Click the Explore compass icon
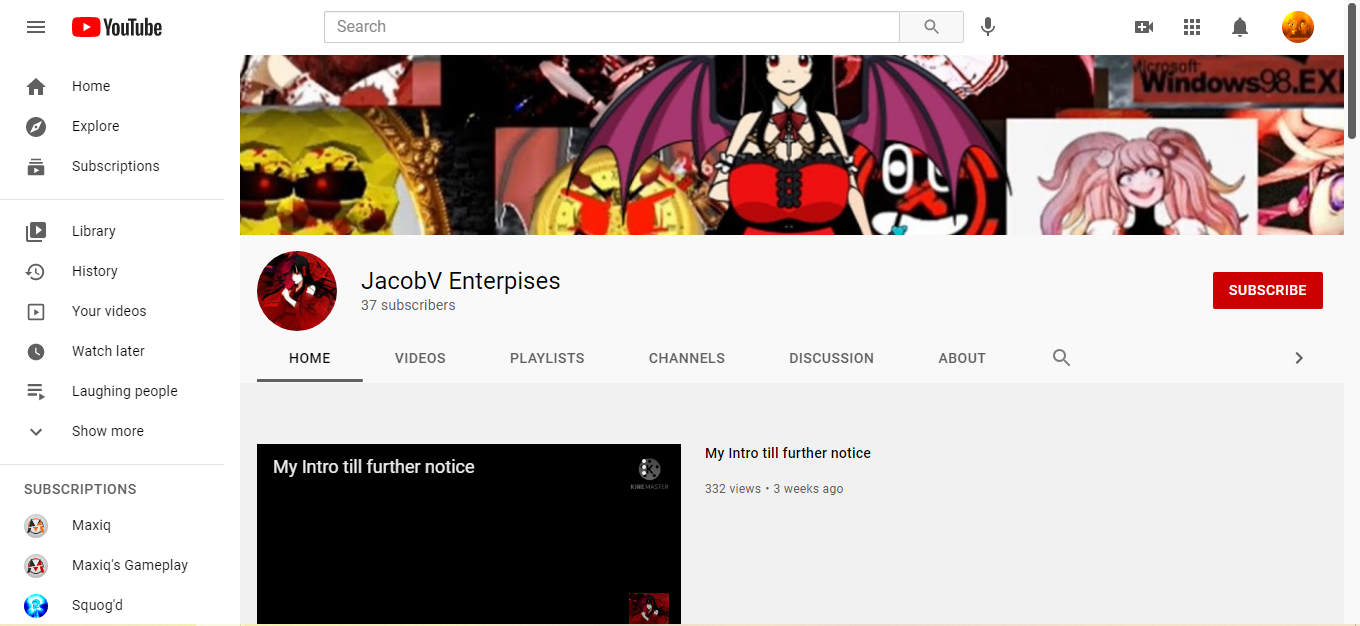1360x626 pixels. pos(36,127)
